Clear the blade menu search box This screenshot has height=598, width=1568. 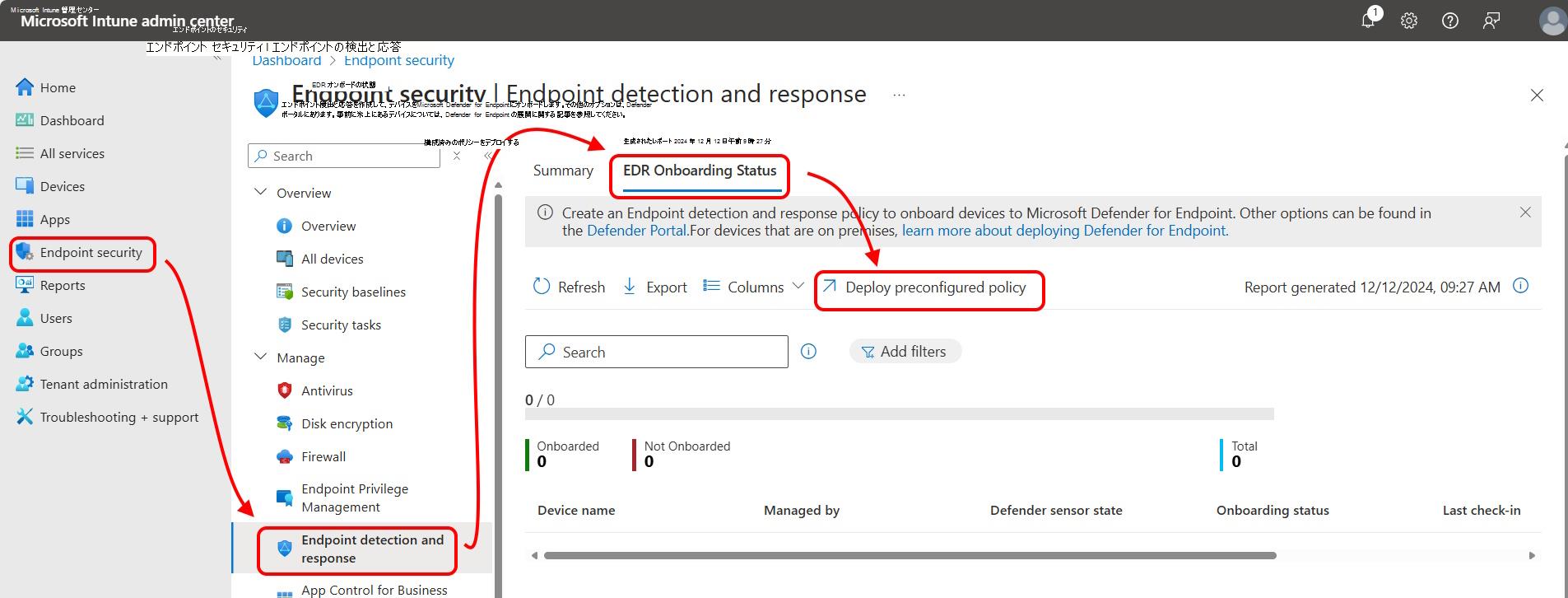tap(457, 156)
